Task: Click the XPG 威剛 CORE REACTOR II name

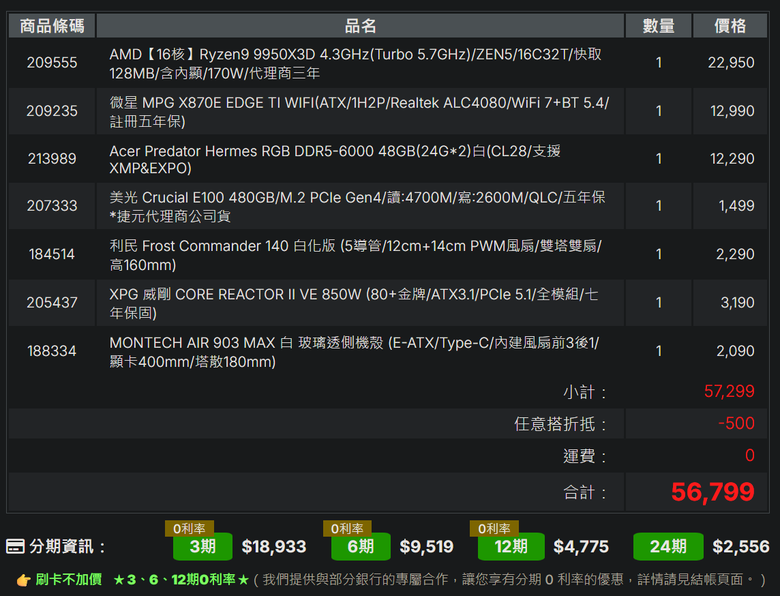Action: [354, 303]
